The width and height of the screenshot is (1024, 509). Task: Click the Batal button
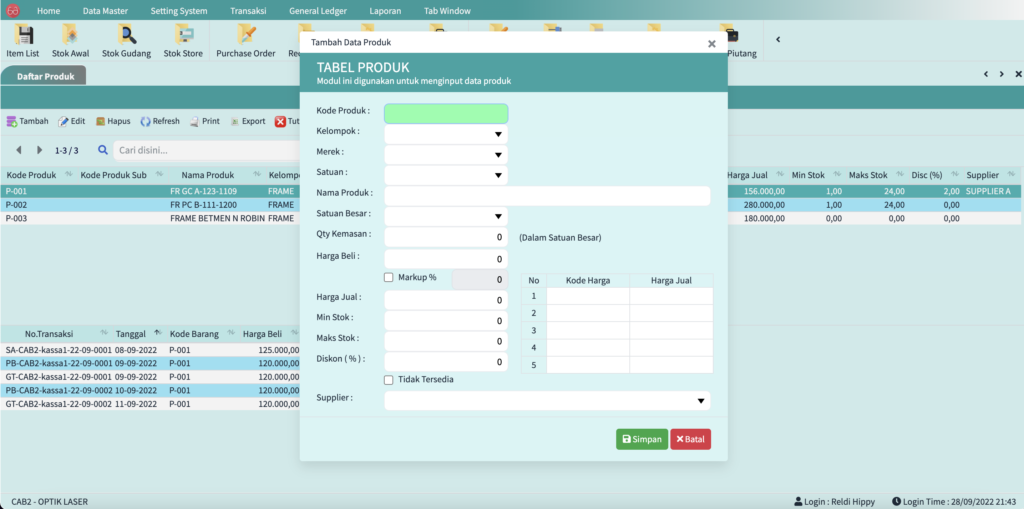tap(690, 439)
